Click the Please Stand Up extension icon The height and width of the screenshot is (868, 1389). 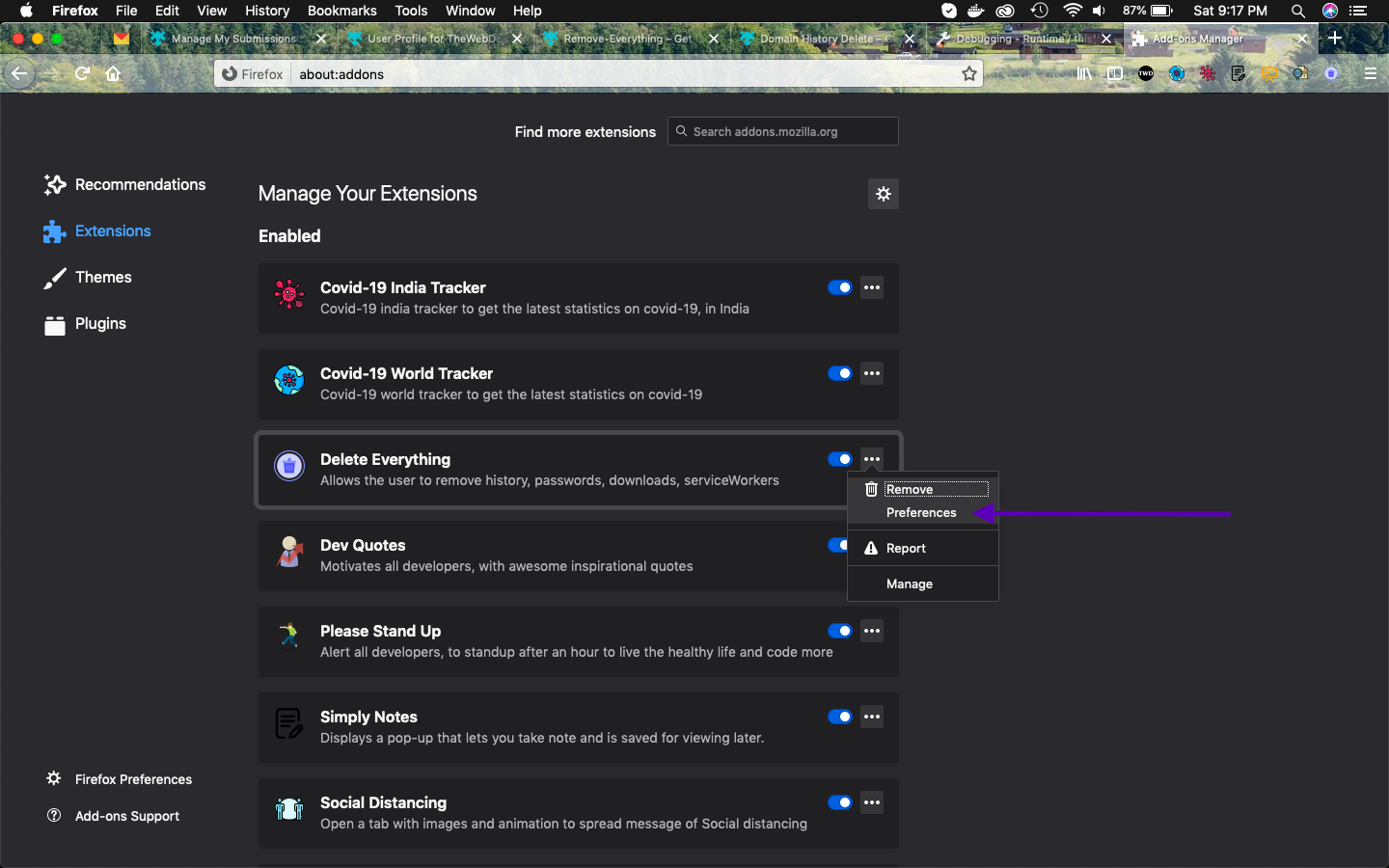(x=289, y=637)
